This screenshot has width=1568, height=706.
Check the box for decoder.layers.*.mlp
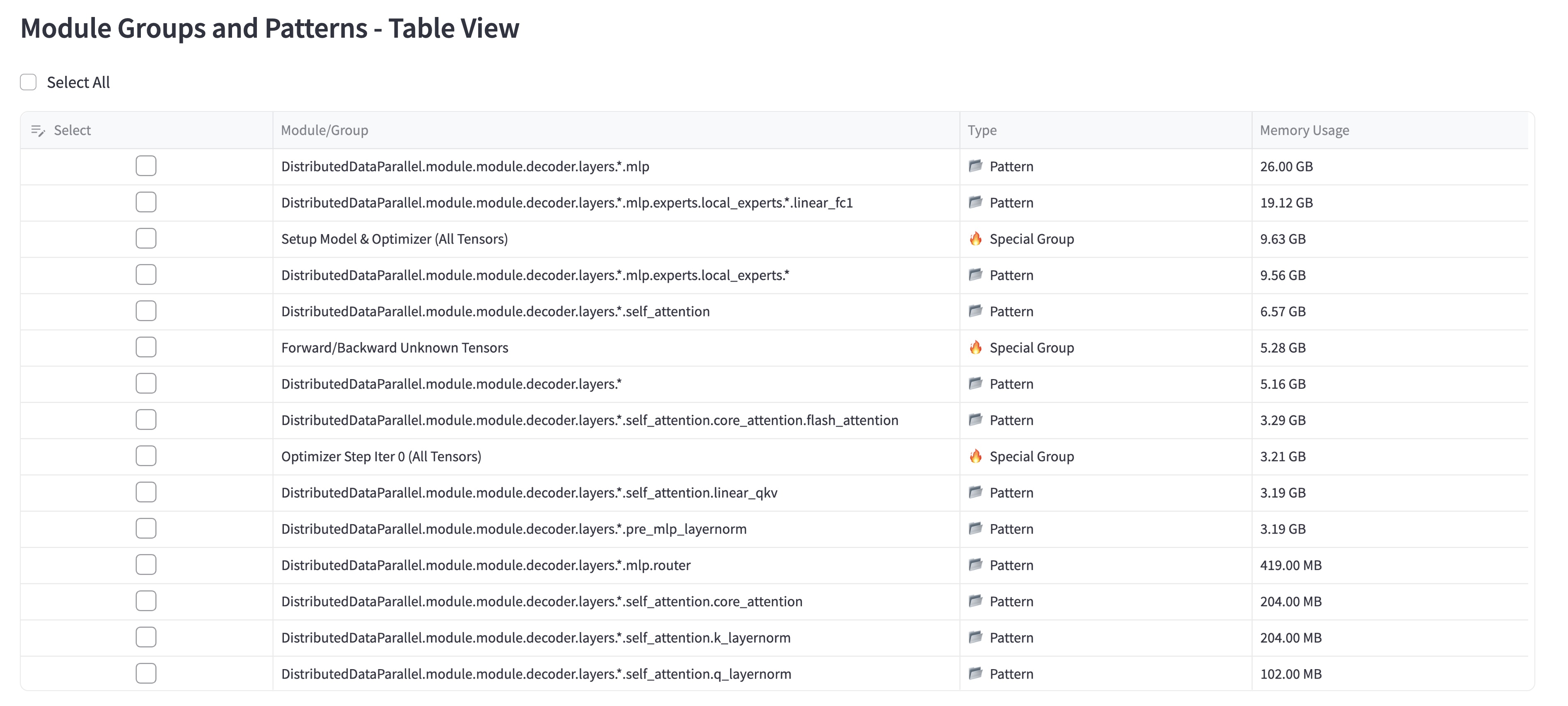click(146, 166)
